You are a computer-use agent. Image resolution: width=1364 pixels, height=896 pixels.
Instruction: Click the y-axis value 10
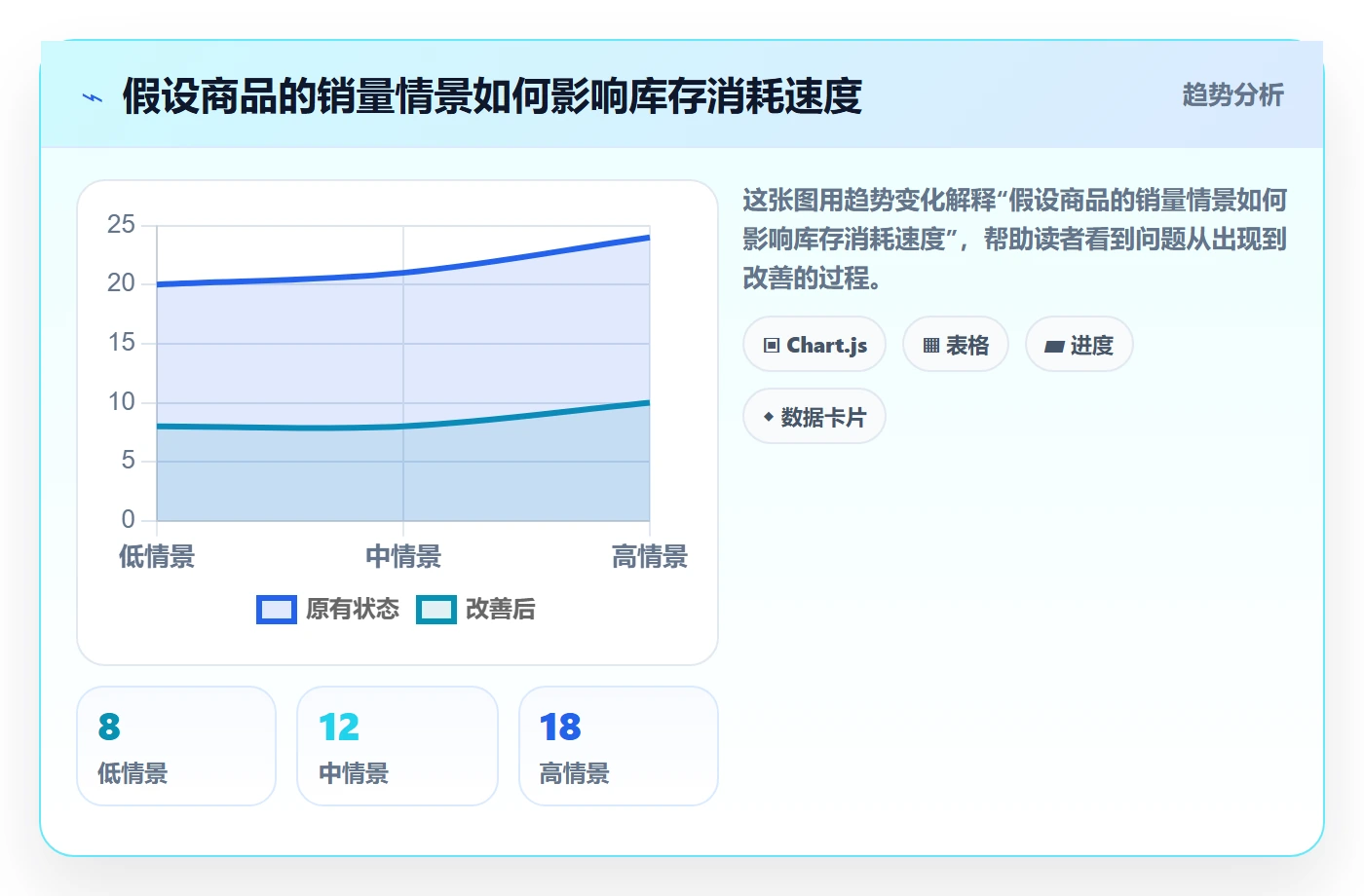122,402
